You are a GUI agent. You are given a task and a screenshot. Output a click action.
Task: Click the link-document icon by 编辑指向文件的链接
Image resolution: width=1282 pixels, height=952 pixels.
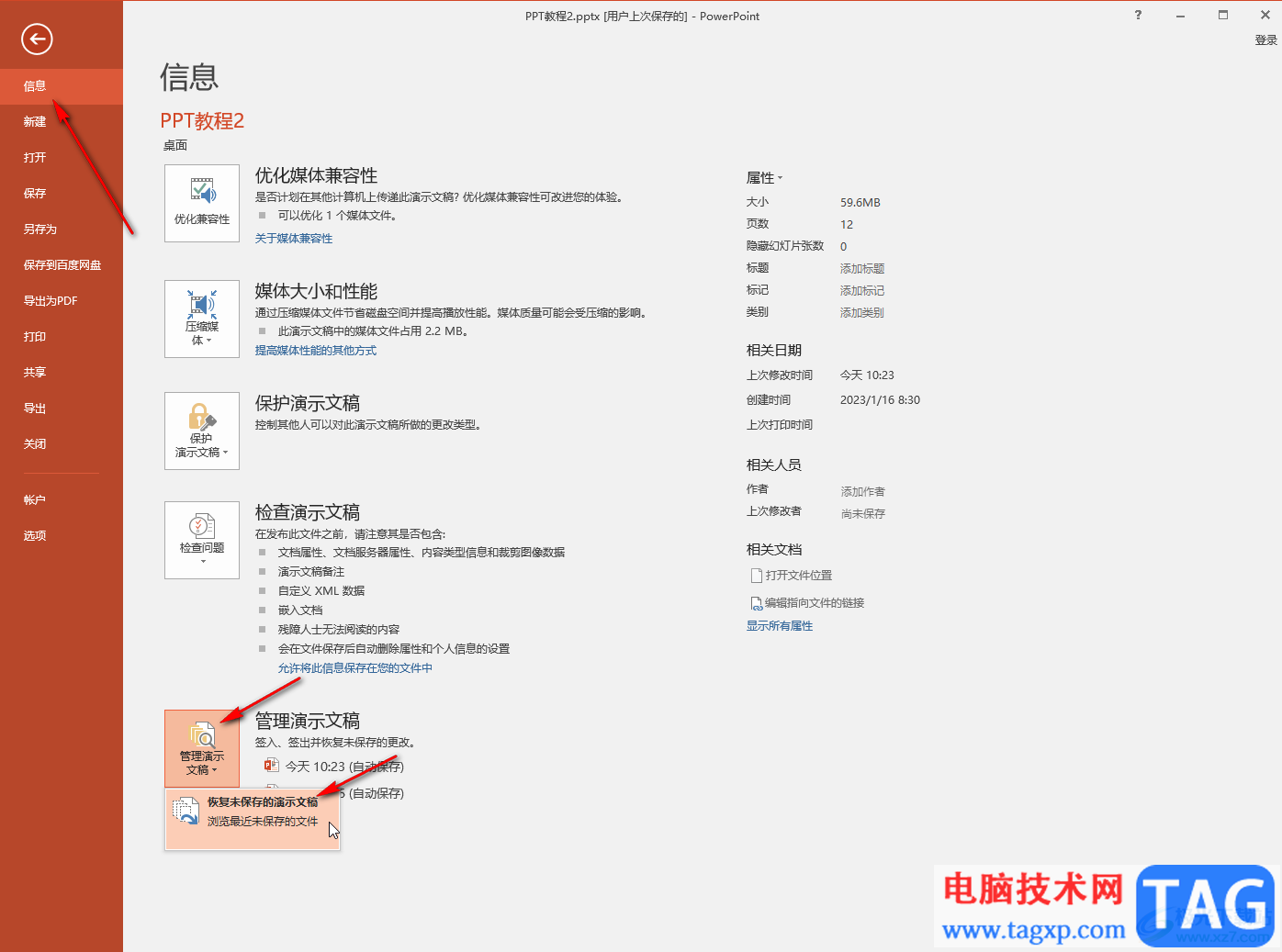pyautogui.click(x=757, y=603)
